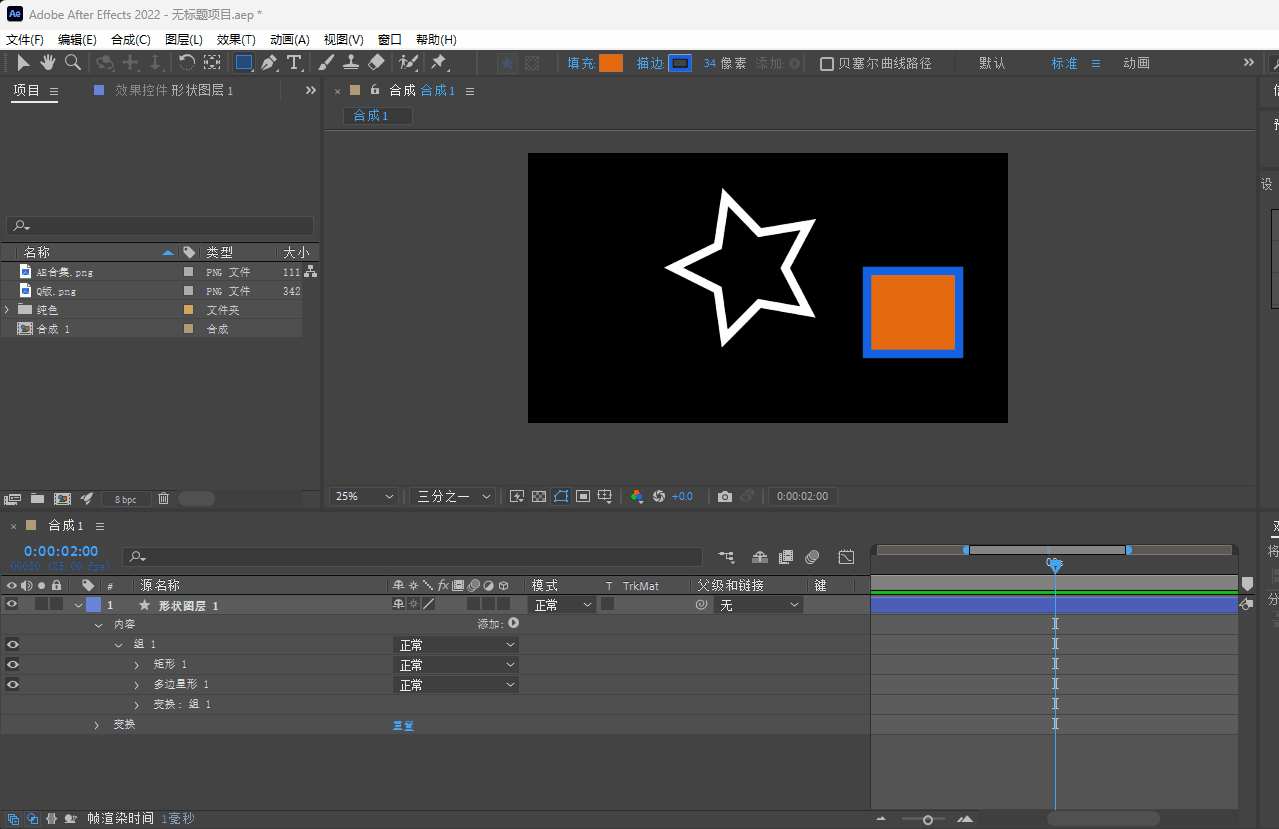Hide 形状图层 1 with its eye icon

coord(12,604)
